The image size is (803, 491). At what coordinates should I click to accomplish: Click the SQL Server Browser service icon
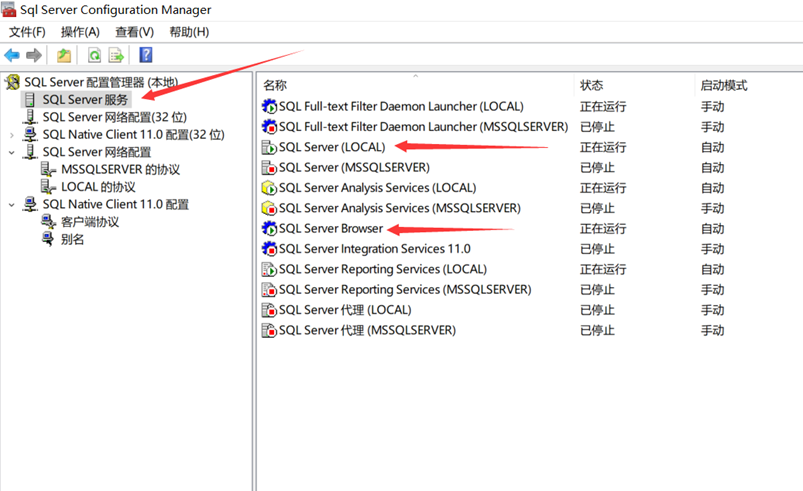[269, 228]
